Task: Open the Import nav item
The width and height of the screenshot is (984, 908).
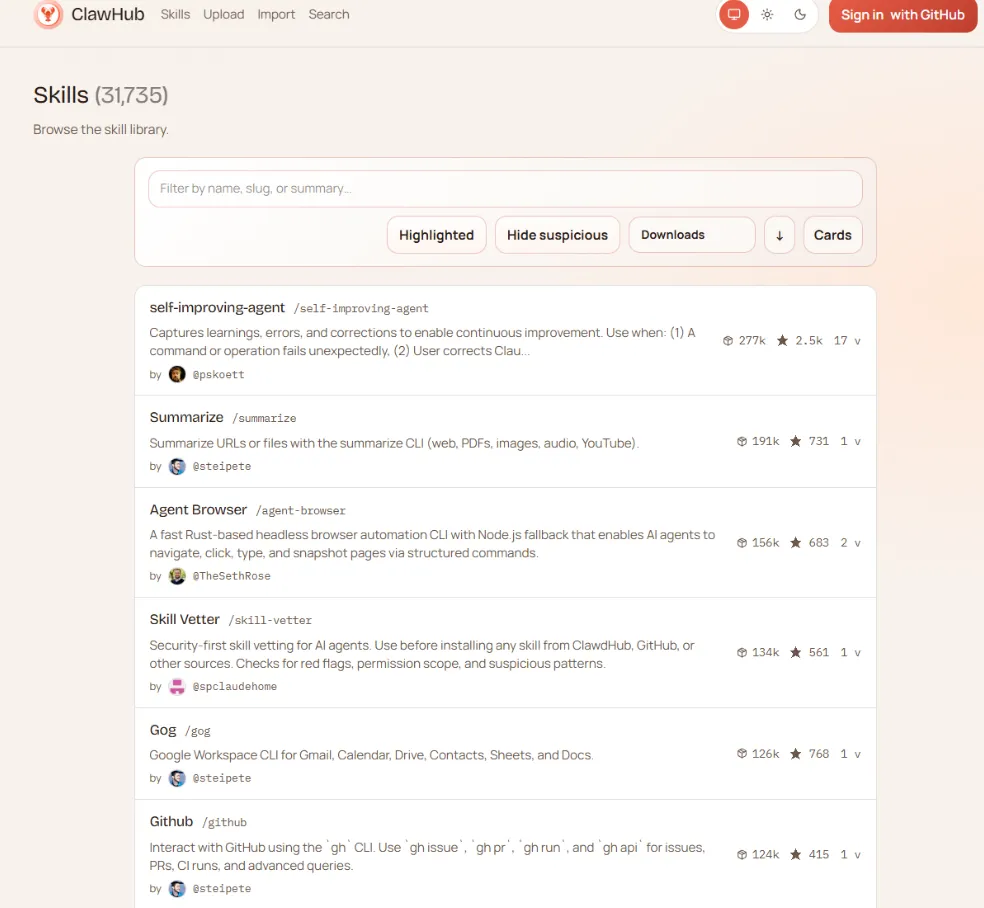Action: (x=276, y=14)
